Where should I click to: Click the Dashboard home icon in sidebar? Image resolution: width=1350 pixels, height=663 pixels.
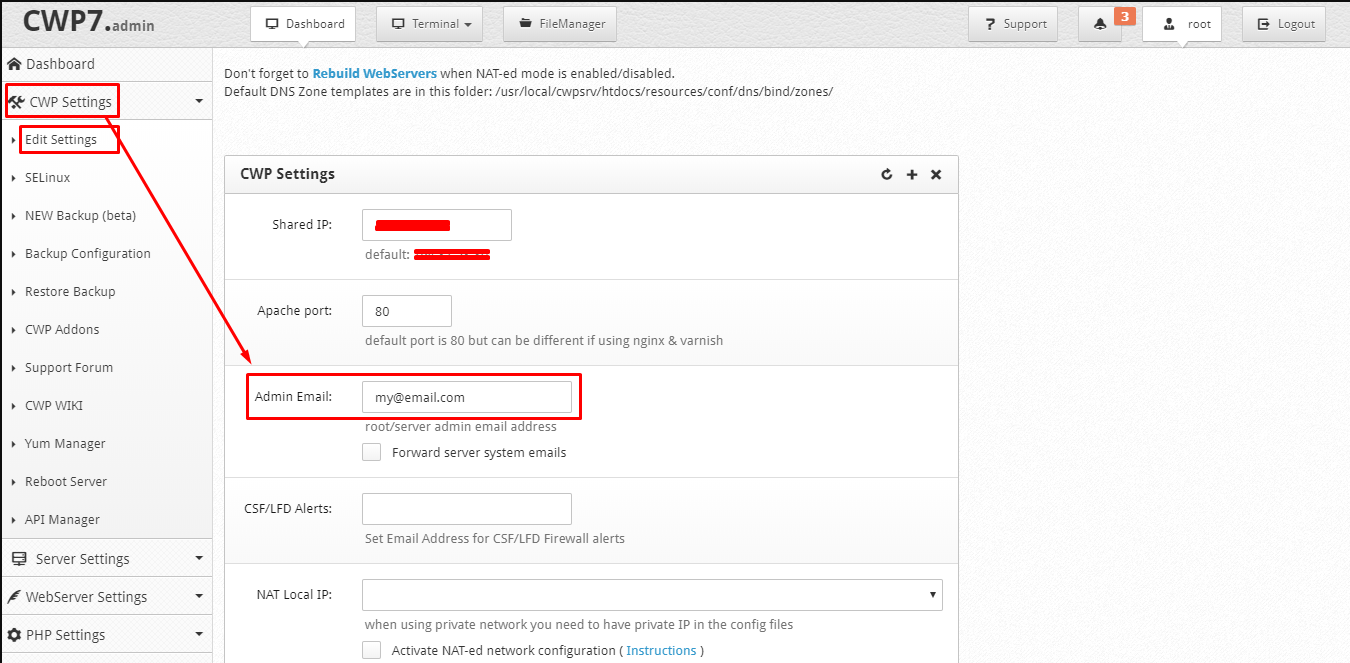point(14,64)
